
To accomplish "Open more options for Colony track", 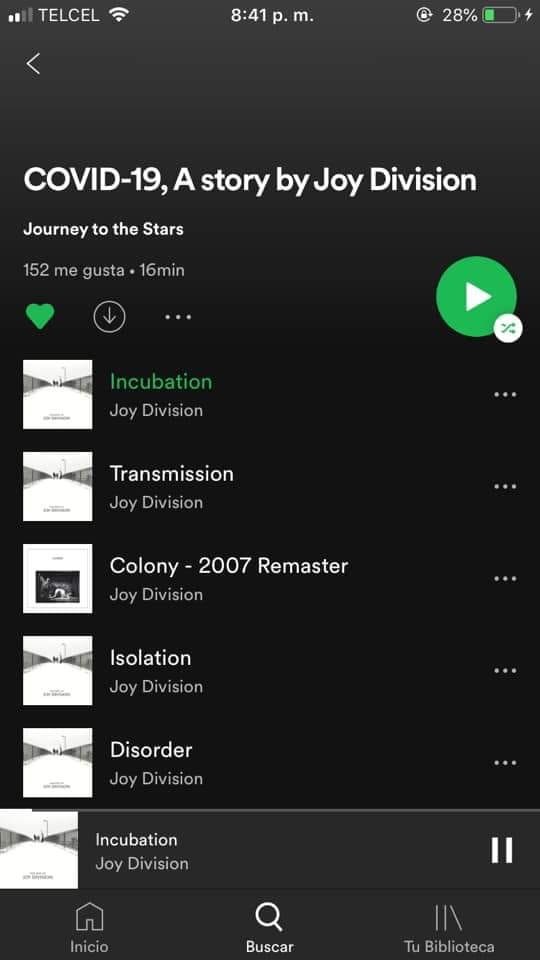I will pyautogui.click(x=505, y=579).
